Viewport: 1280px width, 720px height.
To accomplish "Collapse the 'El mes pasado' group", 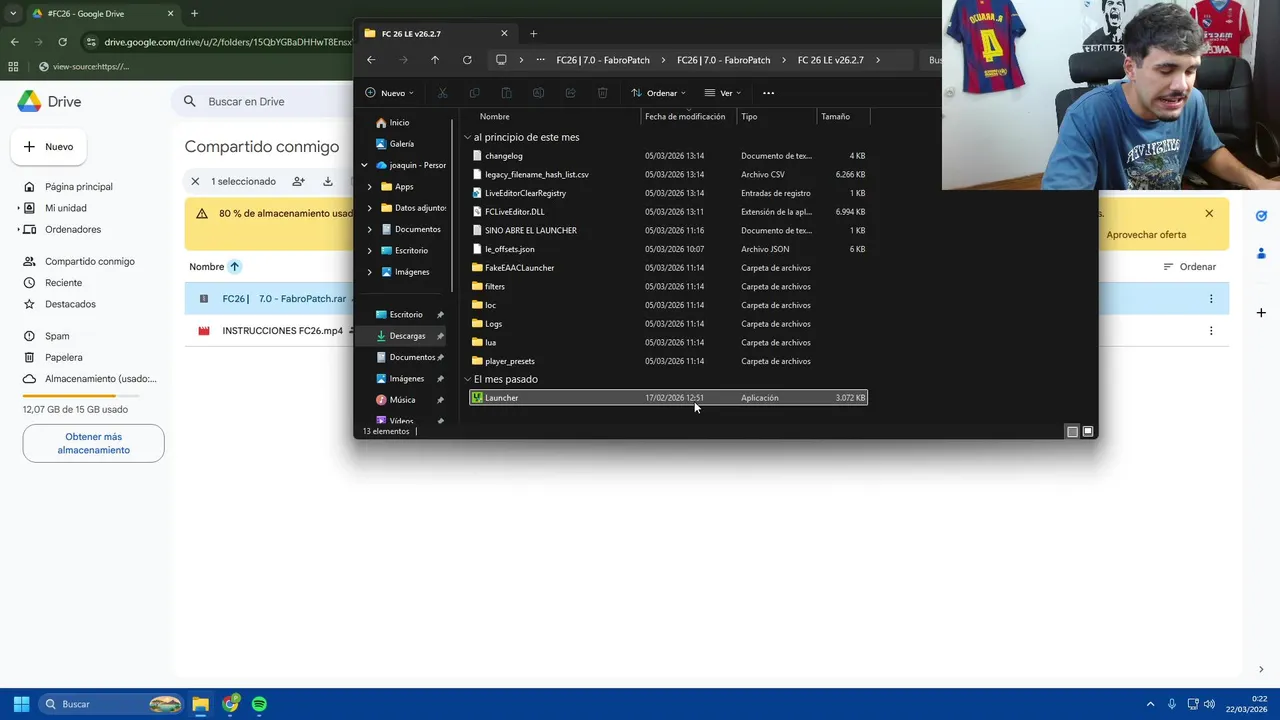I will tap(467, 379).
